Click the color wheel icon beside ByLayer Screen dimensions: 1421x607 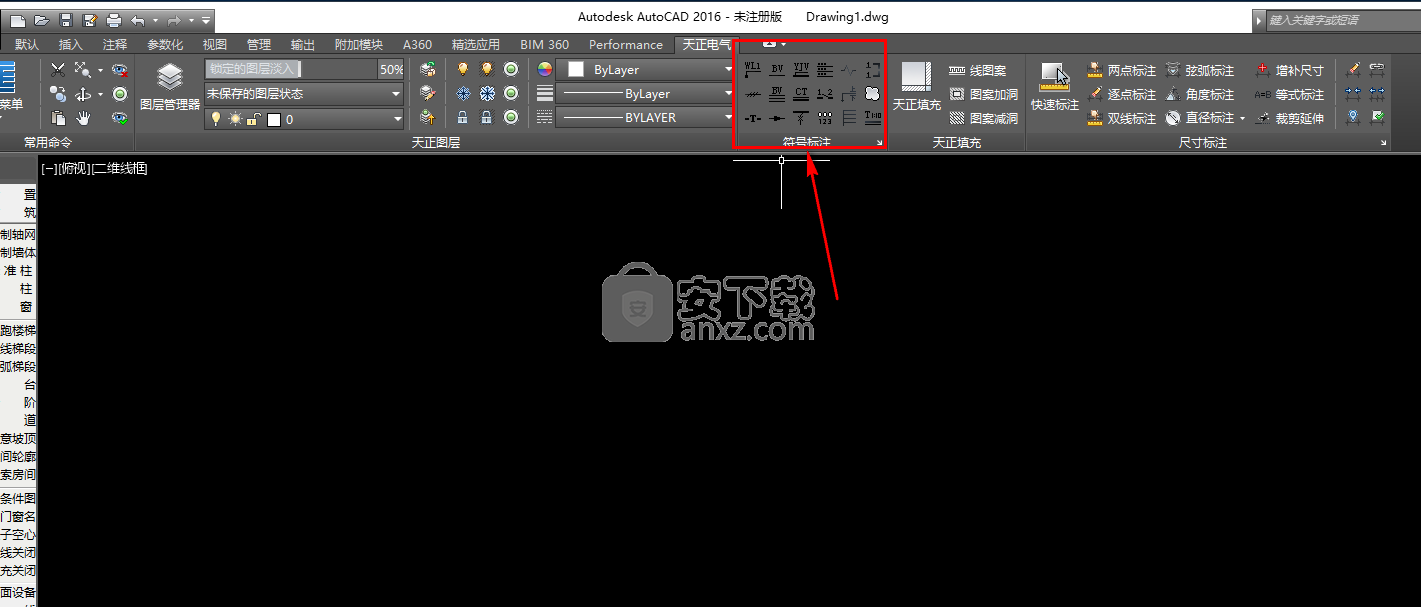(x=545, y=70)
